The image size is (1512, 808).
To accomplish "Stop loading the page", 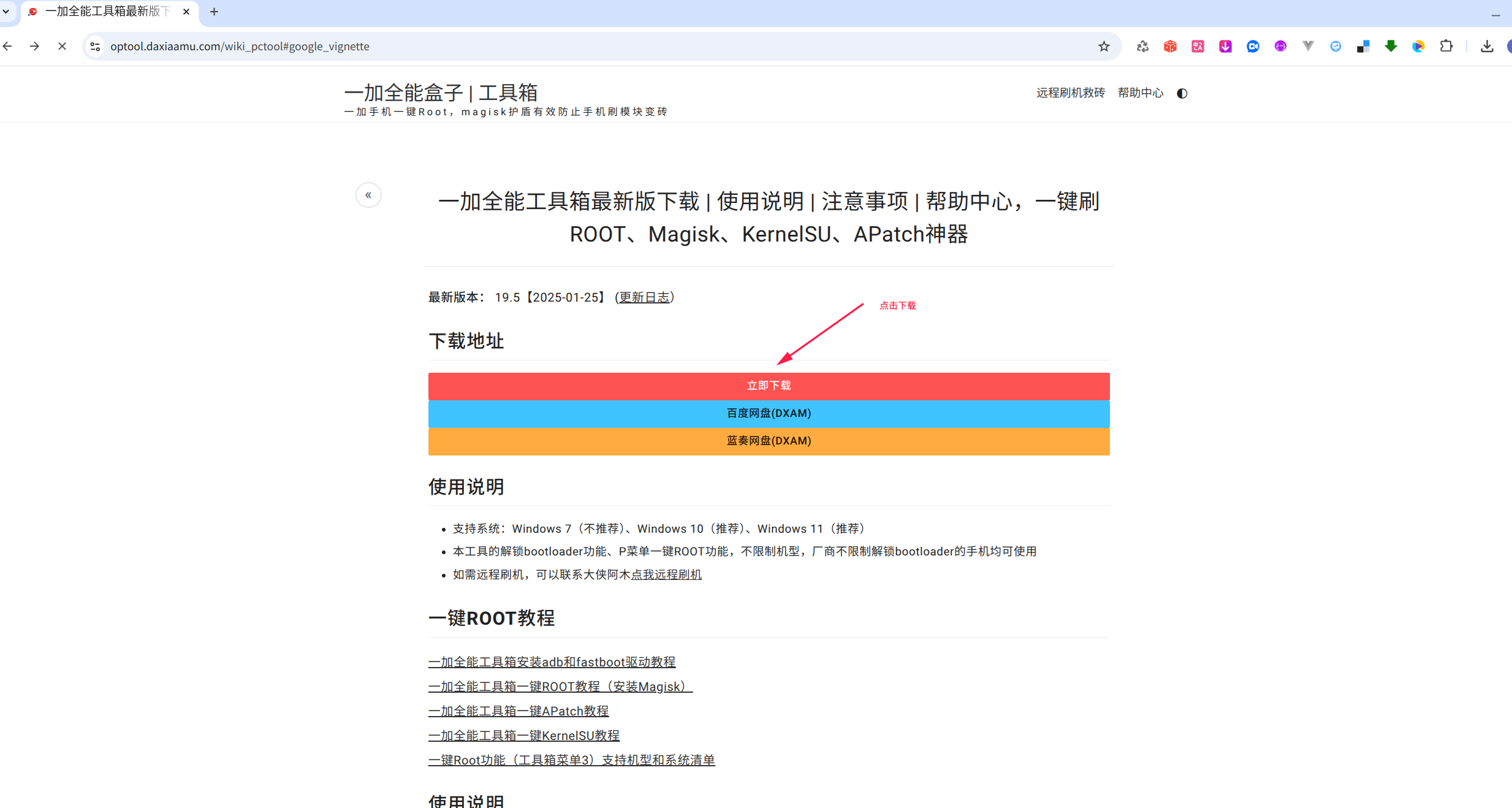I will [x=62, y=47].
